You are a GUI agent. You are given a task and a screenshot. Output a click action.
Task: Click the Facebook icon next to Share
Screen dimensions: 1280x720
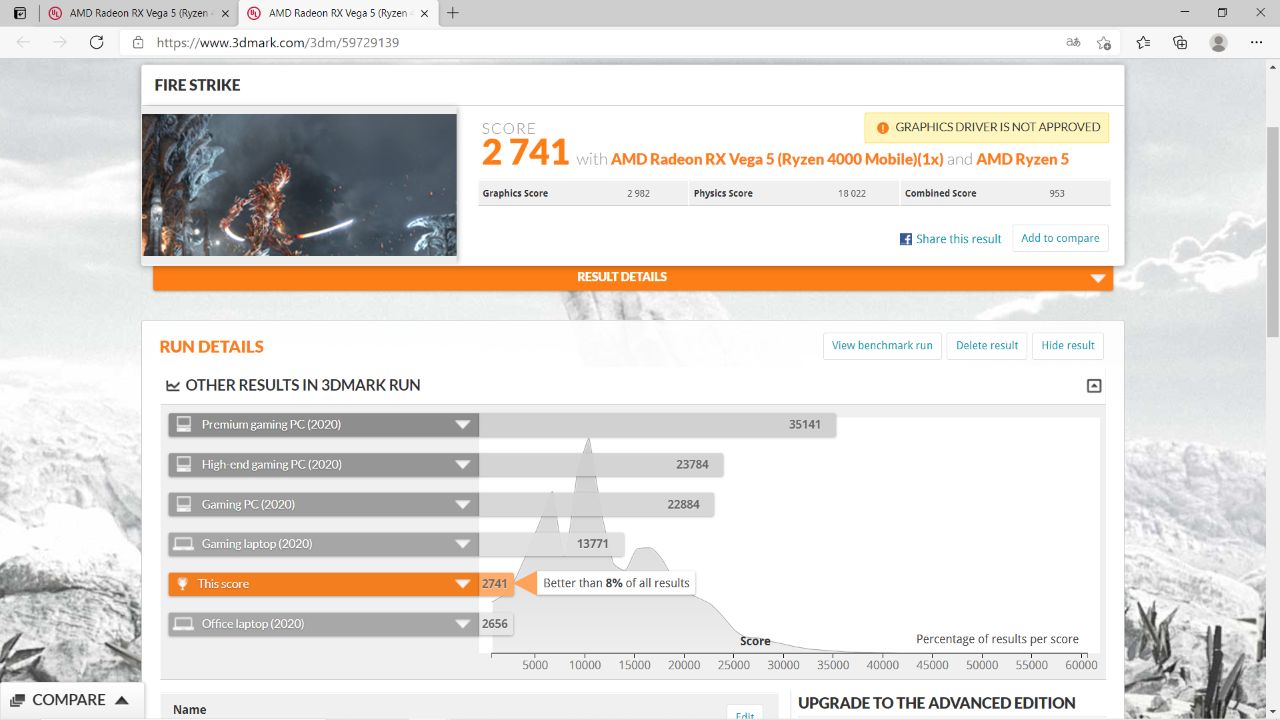[906, 239]
